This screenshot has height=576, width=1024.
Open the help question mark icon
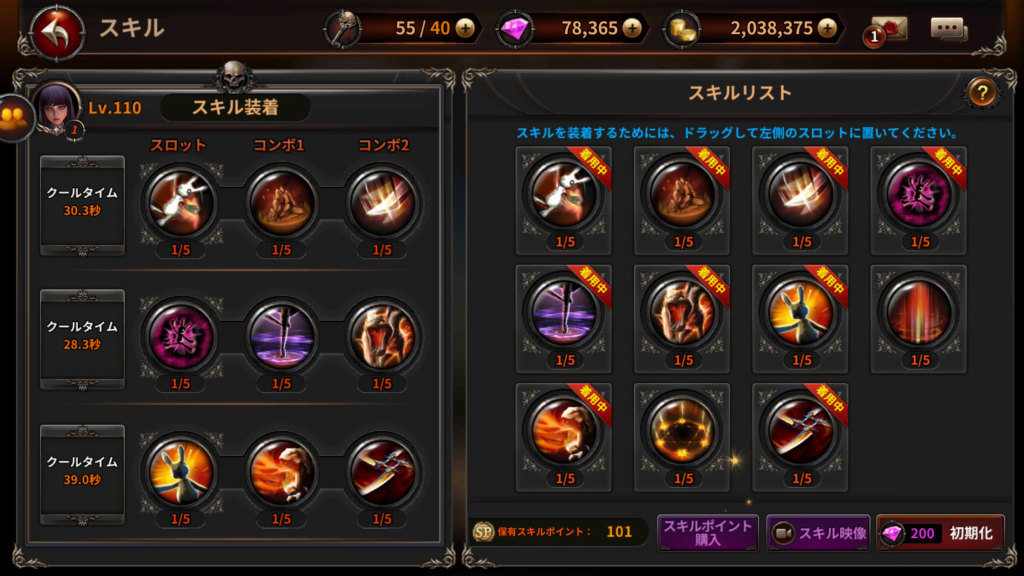[982, 94]
